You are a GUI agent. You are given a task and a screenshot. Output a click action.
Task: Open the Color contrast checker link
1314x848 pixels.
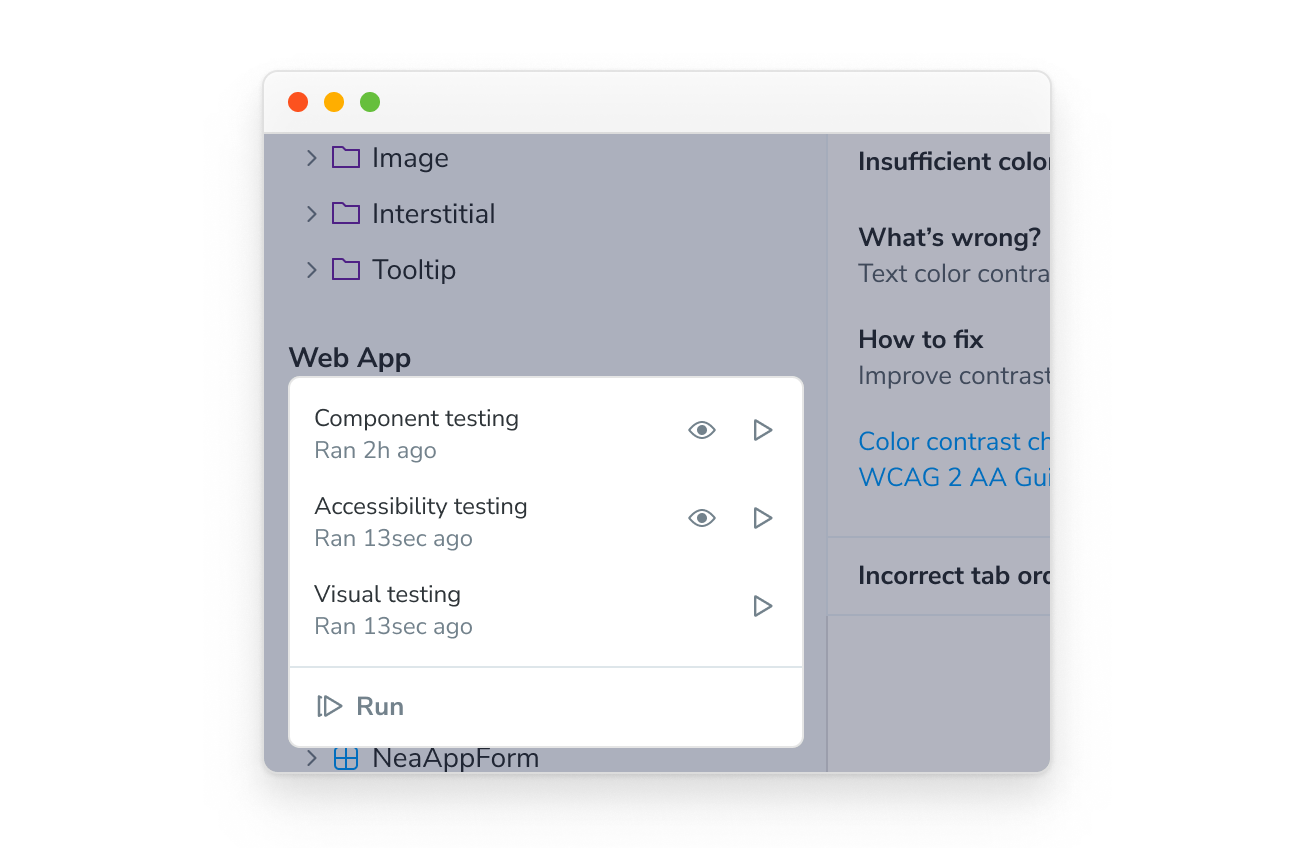tap(952, 441)
